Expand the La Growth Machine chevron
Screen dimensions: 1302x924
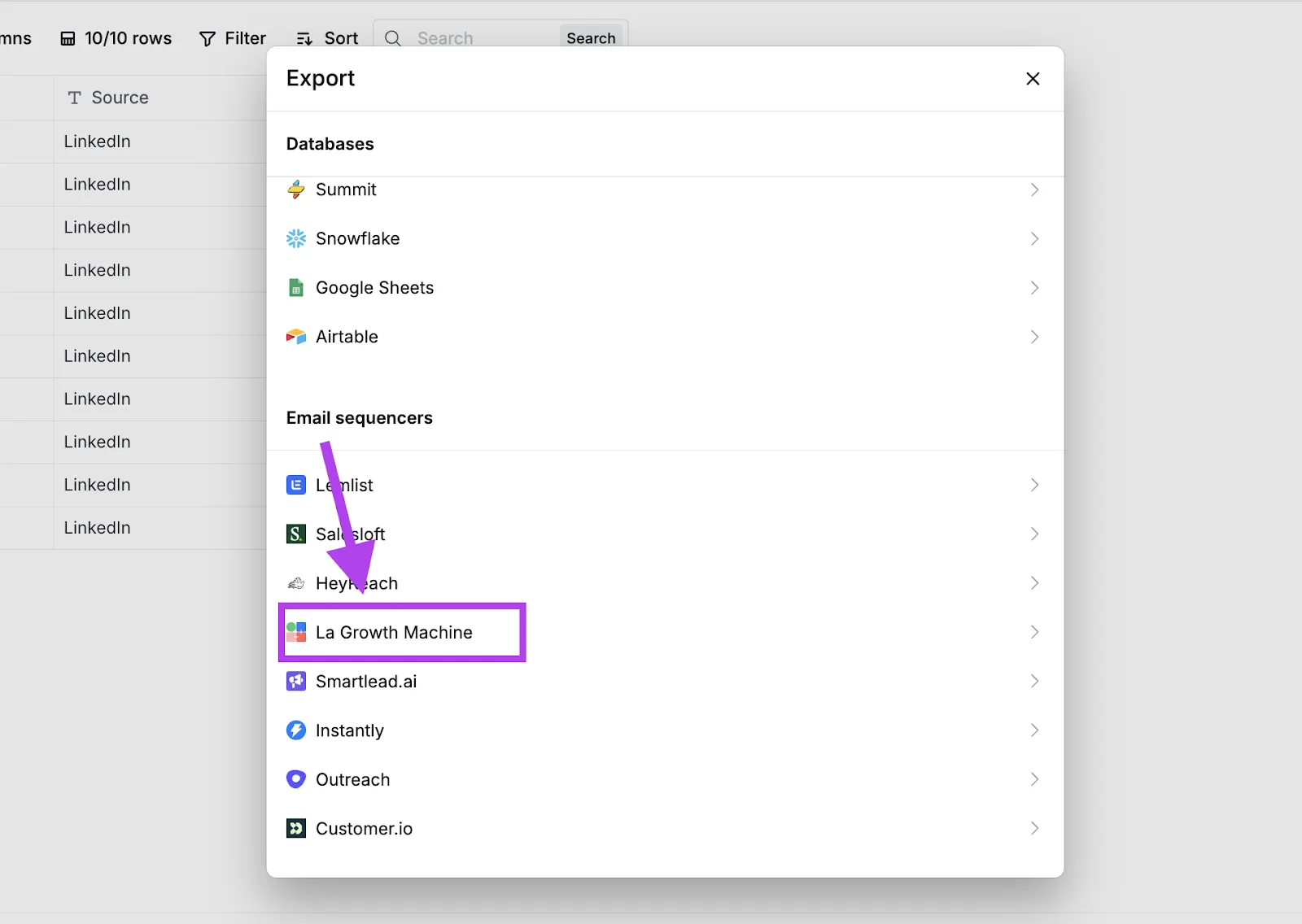coord(1035,632)
